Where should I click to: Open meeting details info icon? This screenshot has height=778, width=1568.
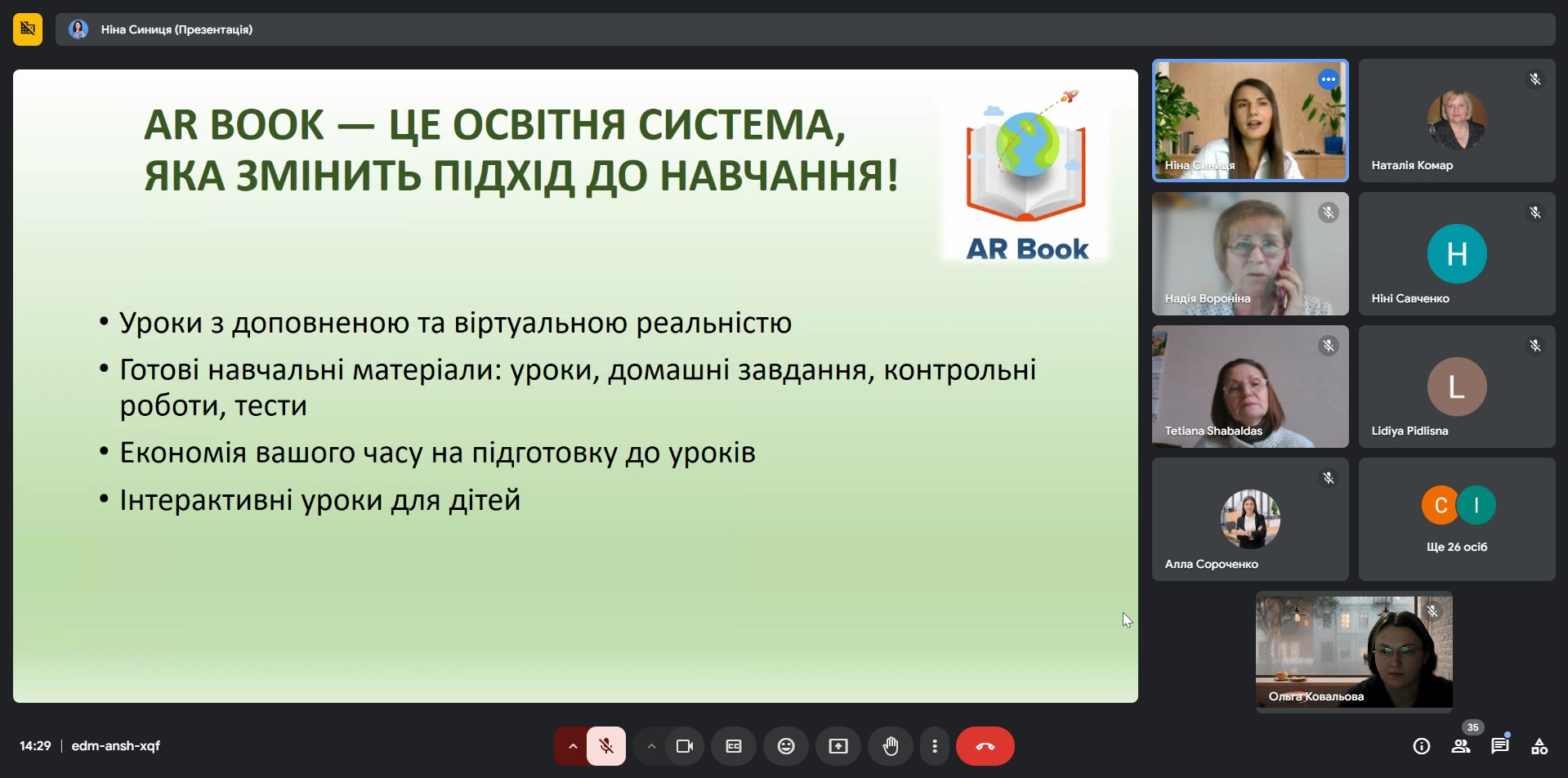pyautogui.click(x=1422, y=746)
